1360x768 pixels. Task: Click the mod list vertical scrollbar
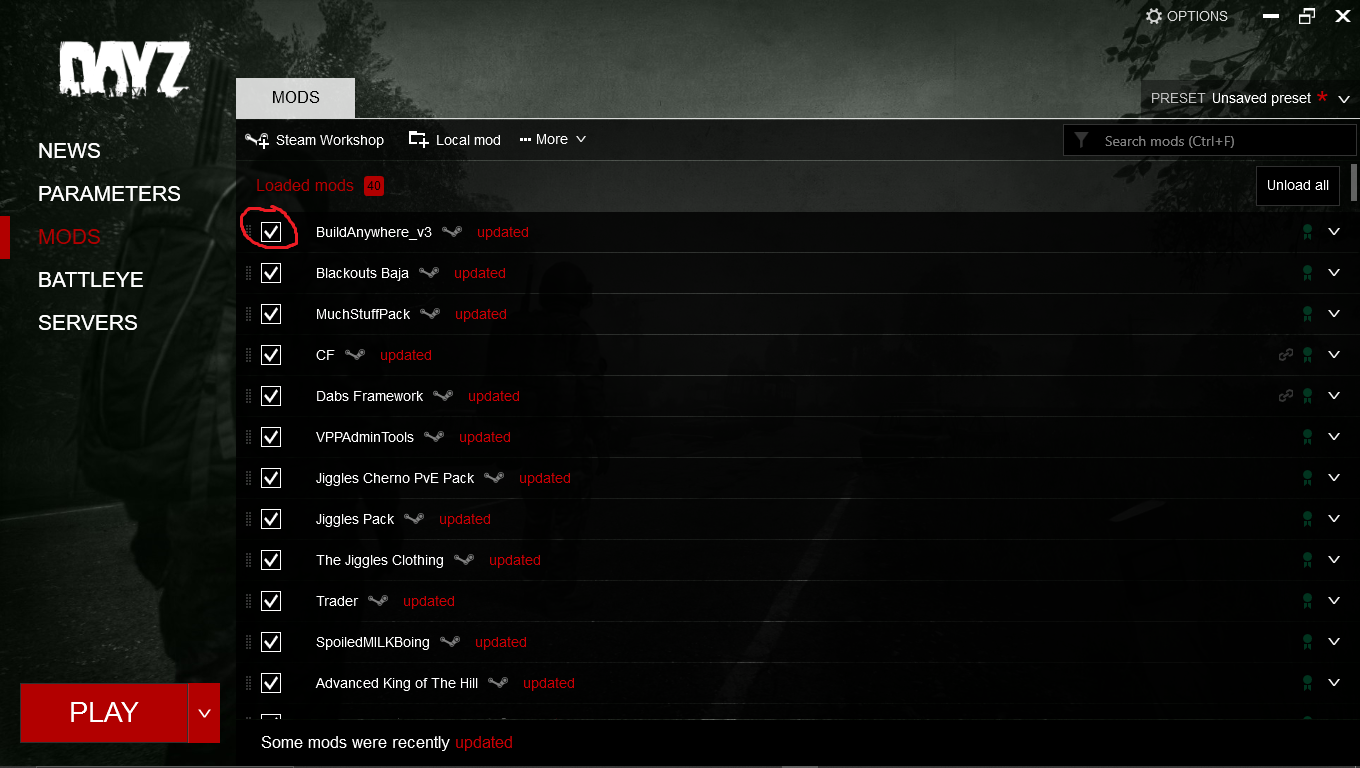tap(1354, 183)
